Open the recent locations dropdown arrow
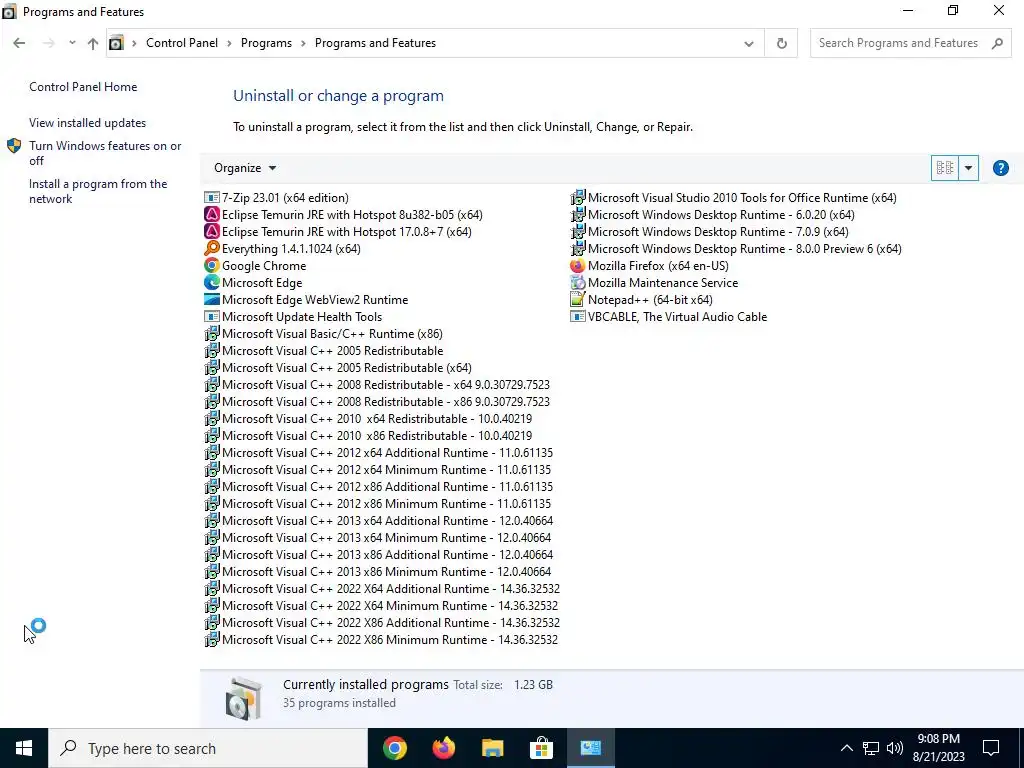This screenshot has width=1024, height=768. click(x=71, y=43)
